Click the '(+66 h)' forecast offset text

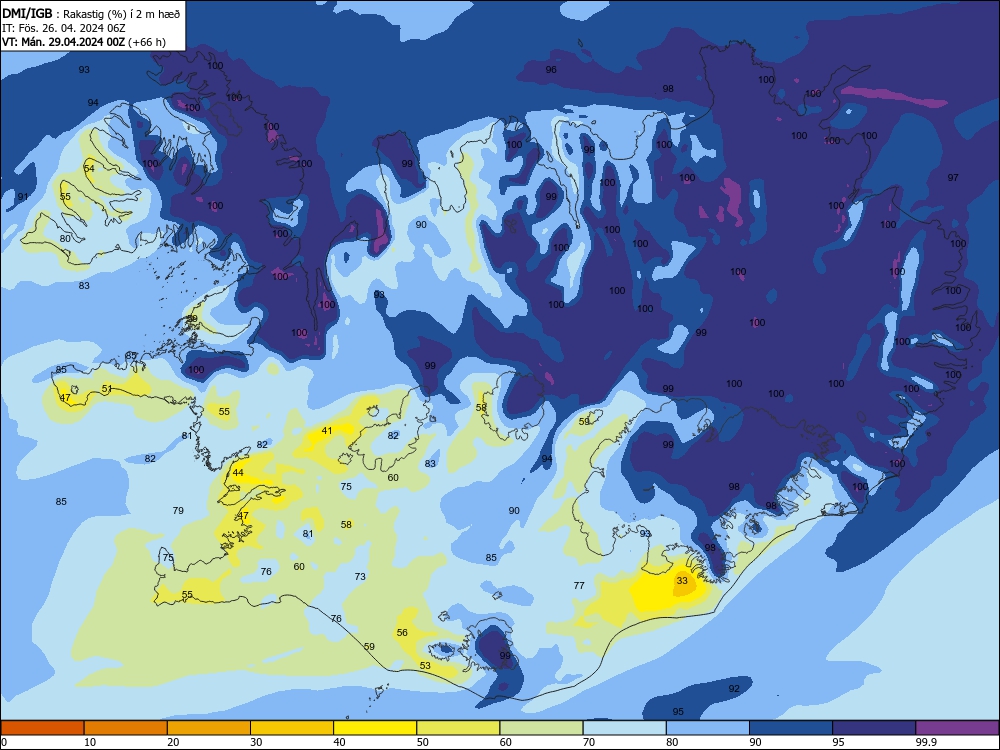pos(147,42)
